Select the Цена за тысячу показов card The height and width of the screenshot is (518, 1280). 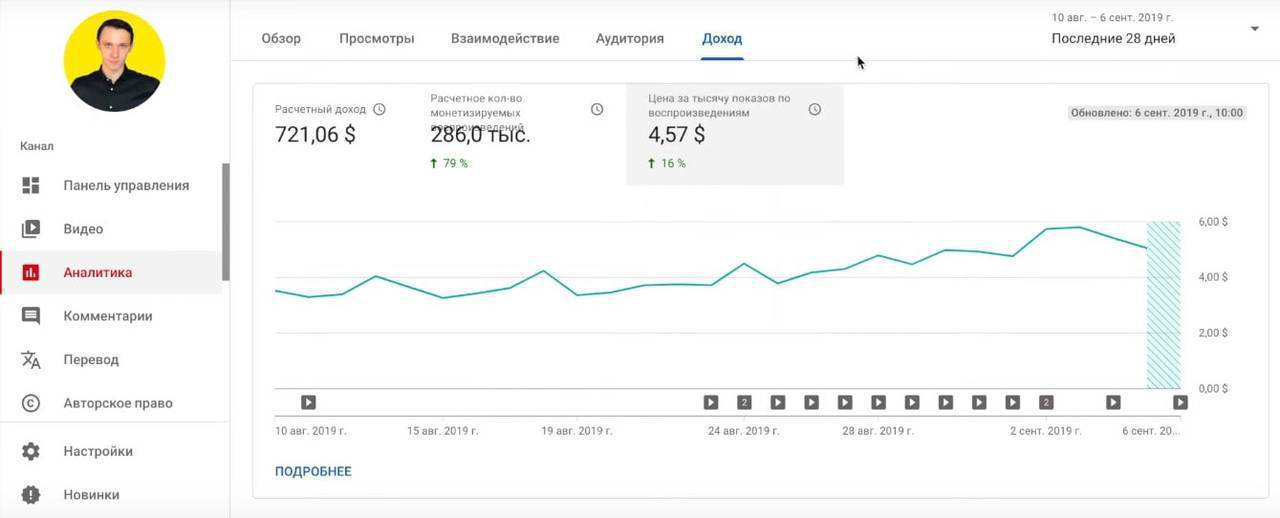coord(734,134)
